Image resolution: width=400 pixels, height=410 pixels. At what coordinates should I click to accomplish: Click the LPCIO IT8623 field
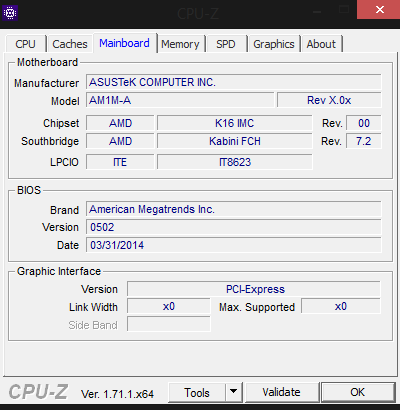pyautogui.click(x=235, y=162)
